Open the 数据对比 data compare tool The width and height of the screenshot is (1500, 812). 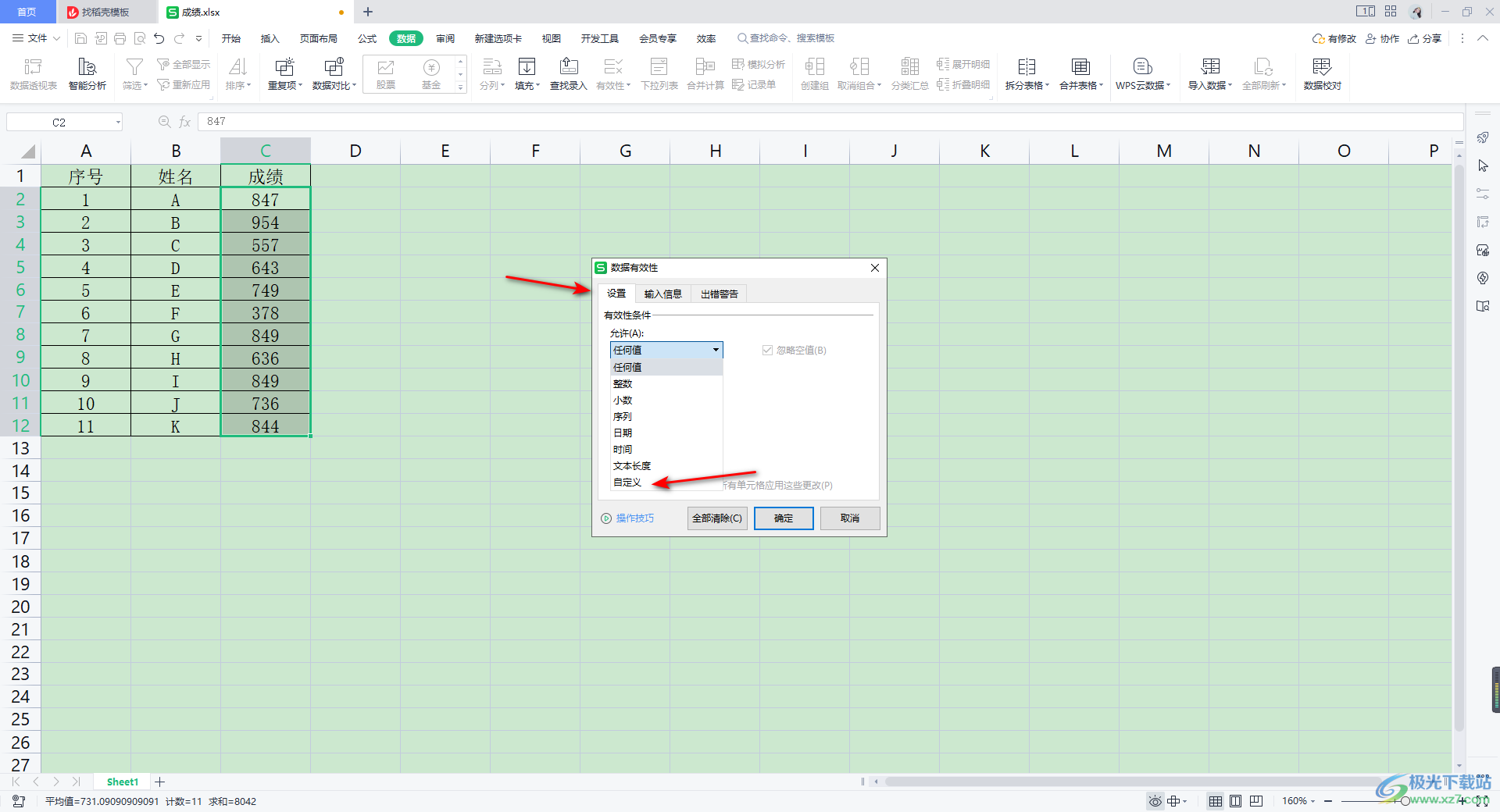coord(334,74)
